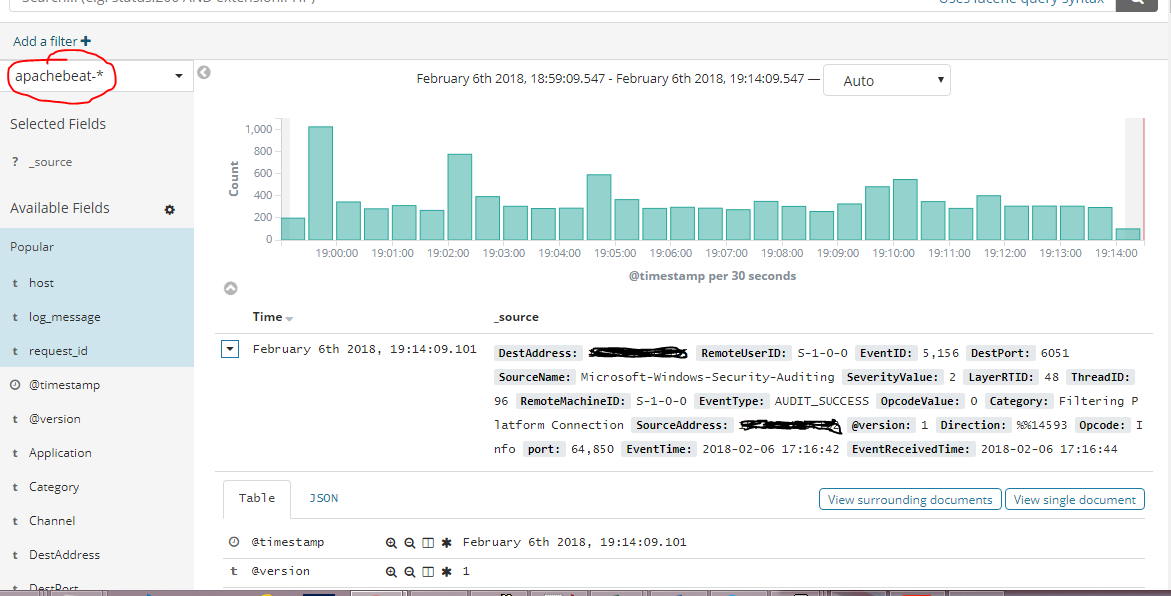The width and height of the screenshot is (1171, 596).
Task: Collapse the sidebar with the left arrow icon
Action: click(x=203, y=72)
